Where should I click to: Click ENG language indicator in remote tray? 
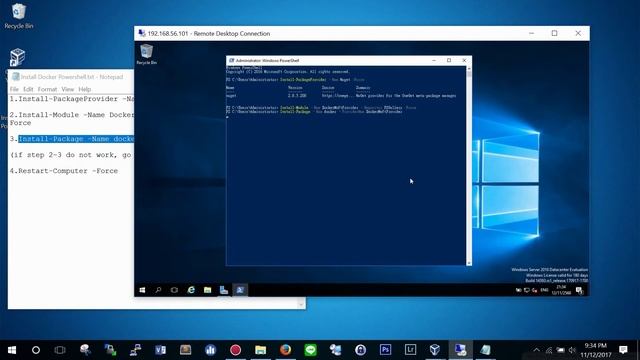(x=544, y=290)
